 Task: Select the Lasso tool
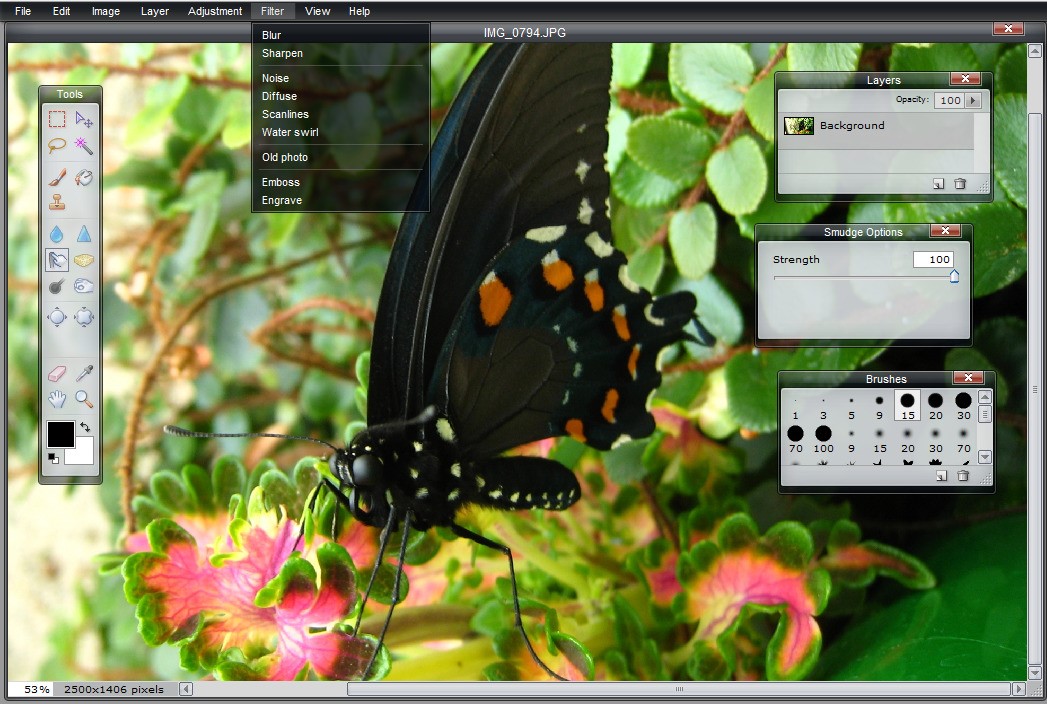[57, 146]
